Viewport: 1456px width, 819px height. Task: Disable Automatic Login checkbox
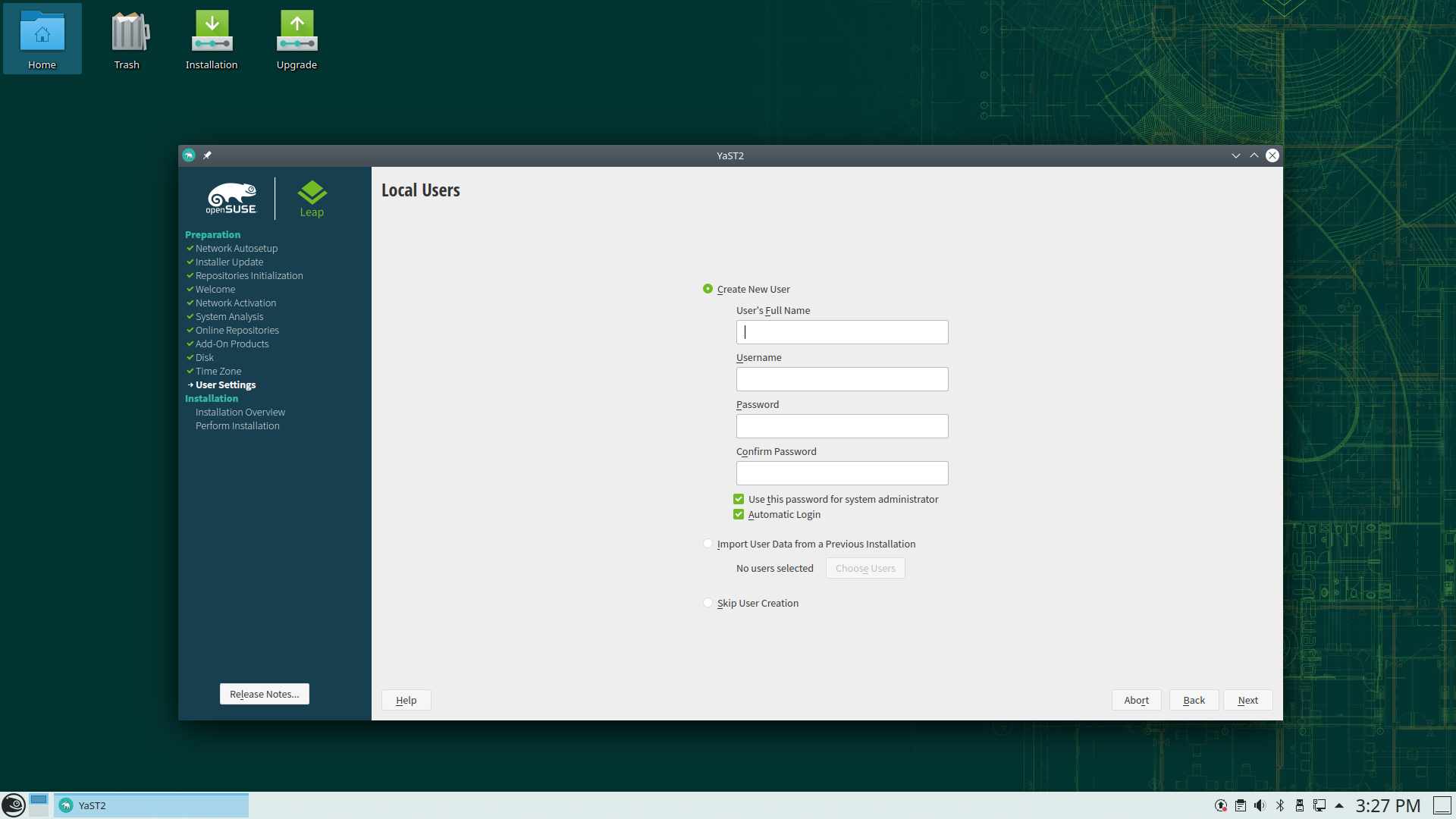tap(739, 515)
